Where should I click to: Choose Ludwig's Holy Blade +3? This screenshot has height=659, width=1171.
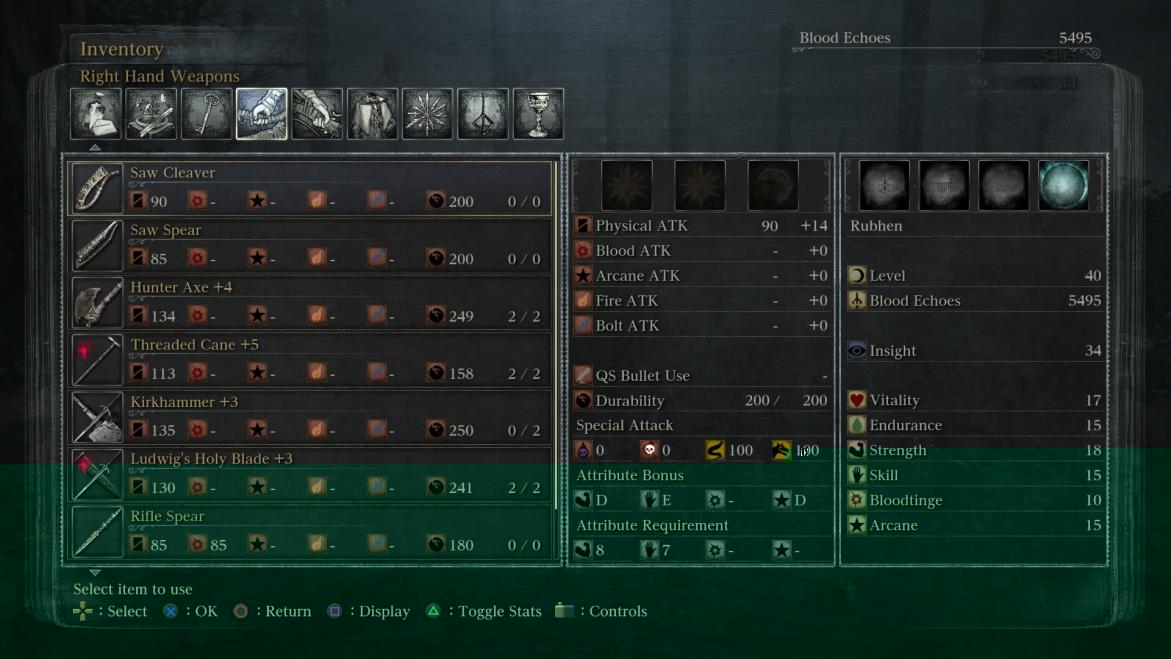(311, 474)
